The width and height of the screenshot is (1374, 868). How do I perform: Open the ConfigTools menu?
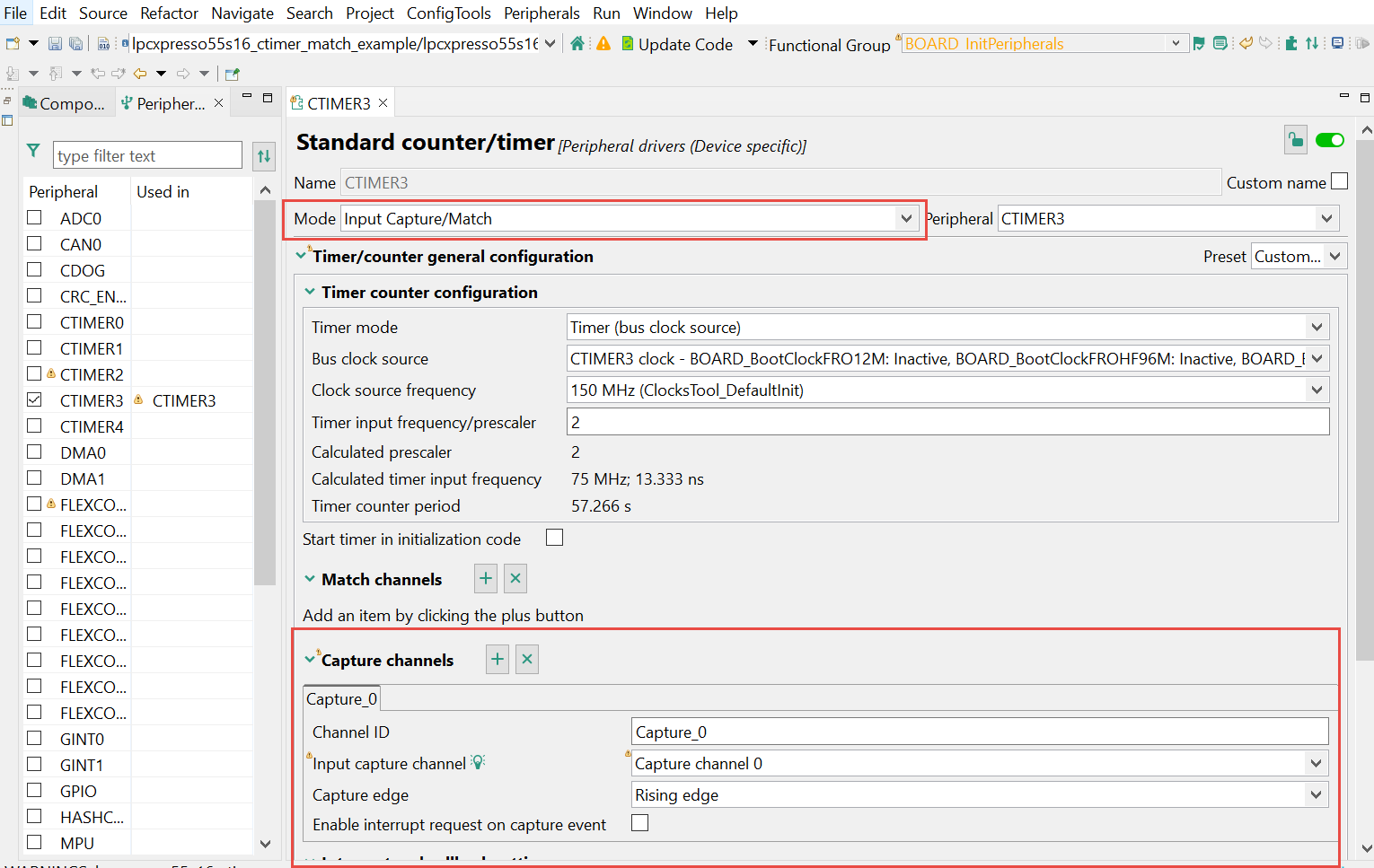[x=448, y=13]
